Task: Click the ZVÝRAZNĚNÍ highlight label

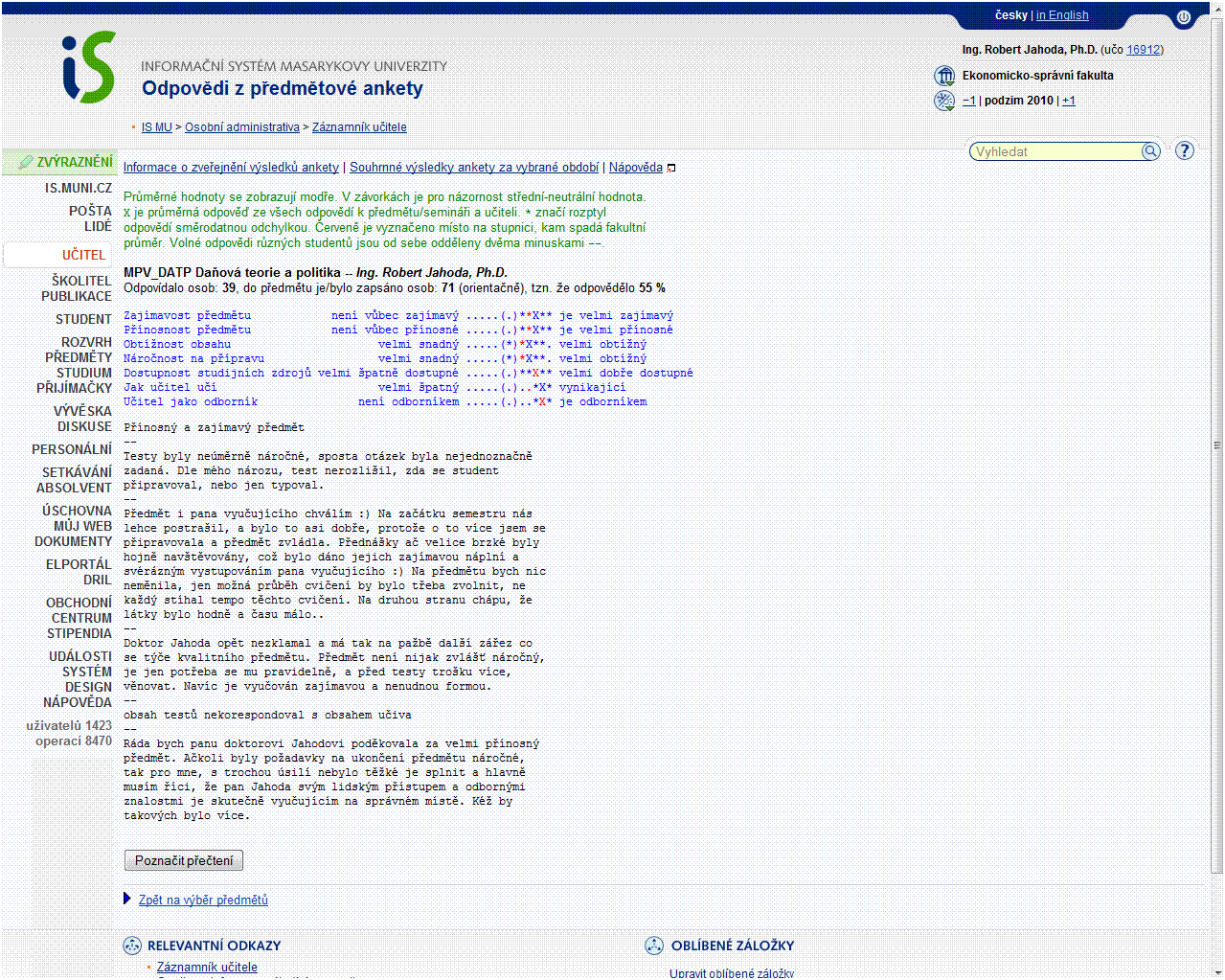Action: pos(75,163)
